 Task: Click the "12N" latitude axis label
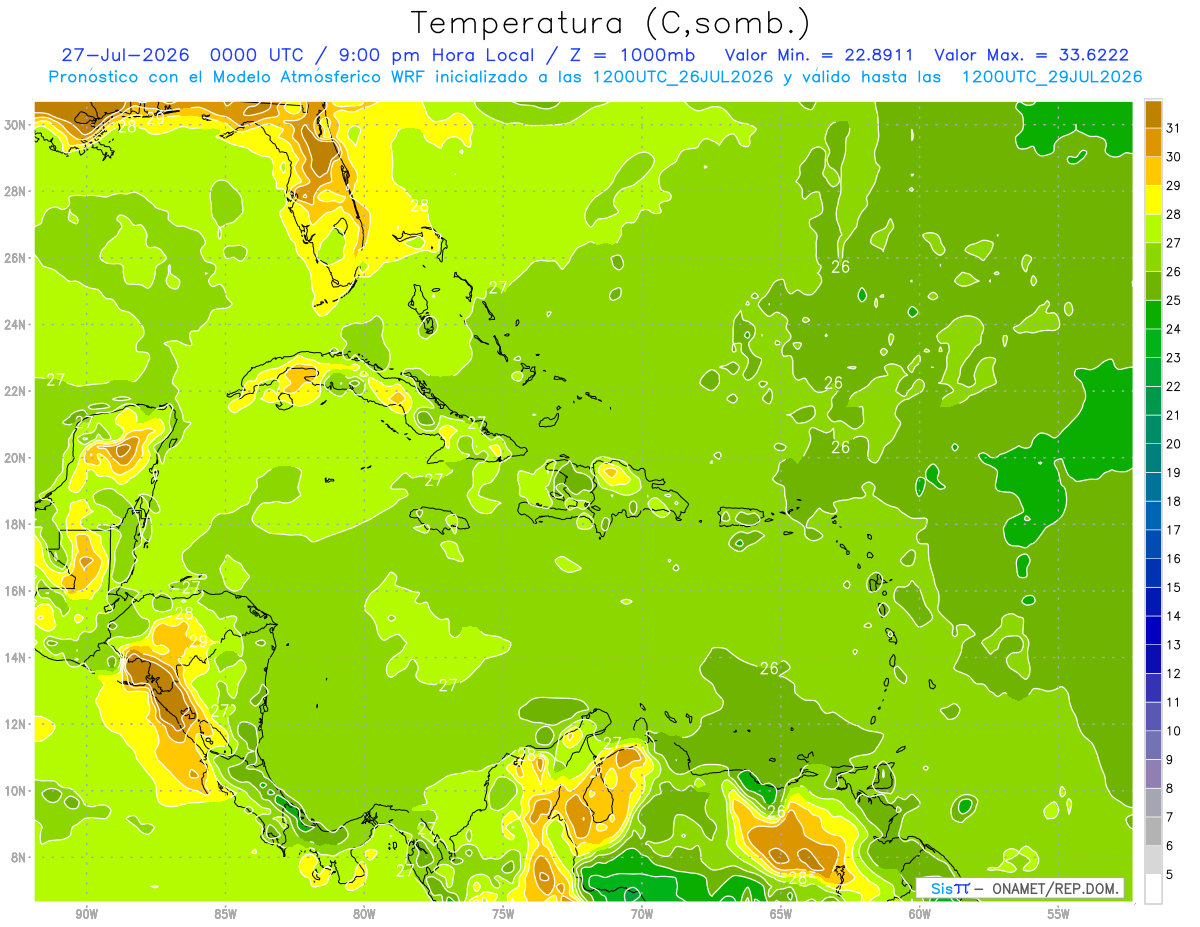pos(15,724)
